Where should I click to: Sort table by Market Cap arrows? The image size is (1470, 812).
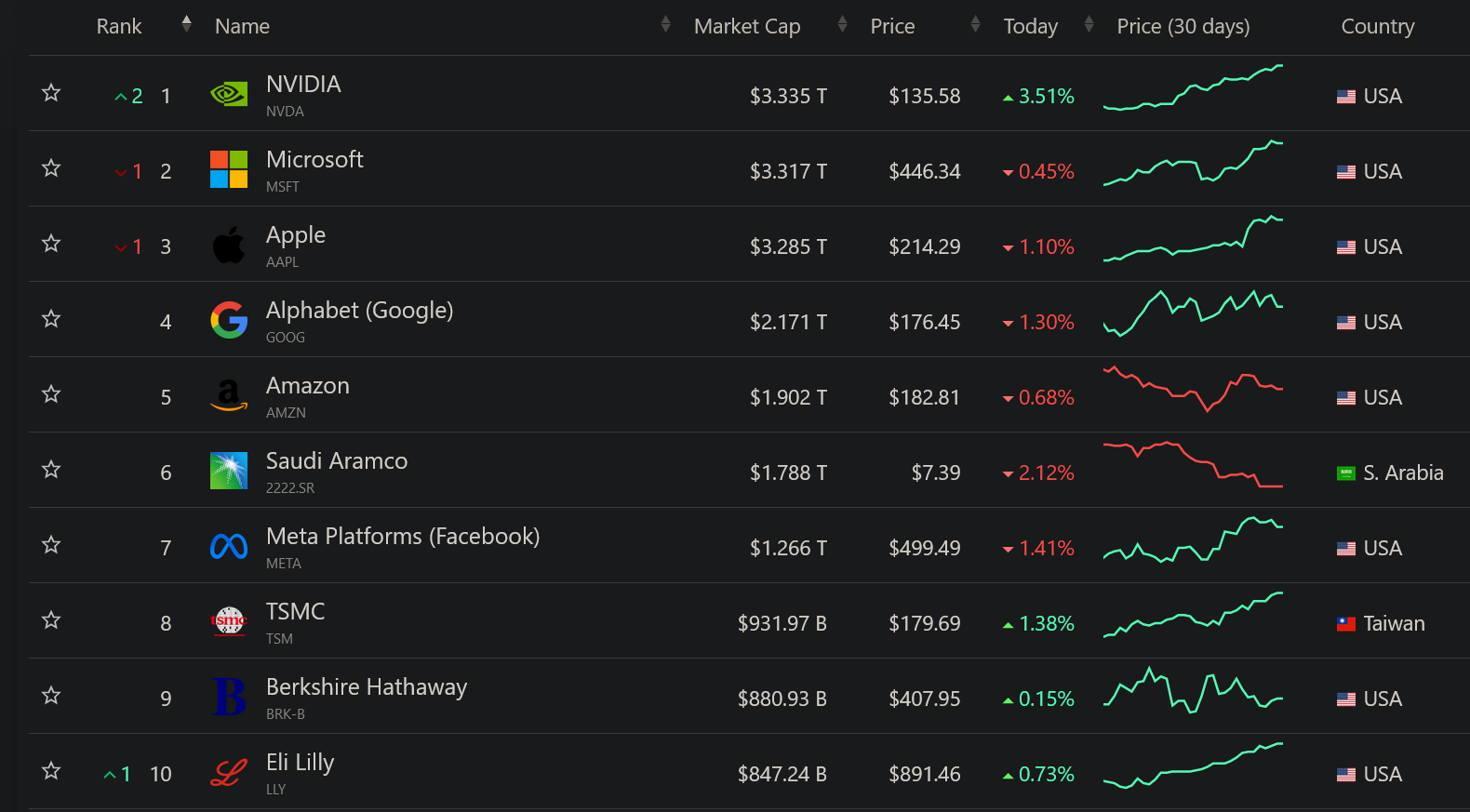842,24
